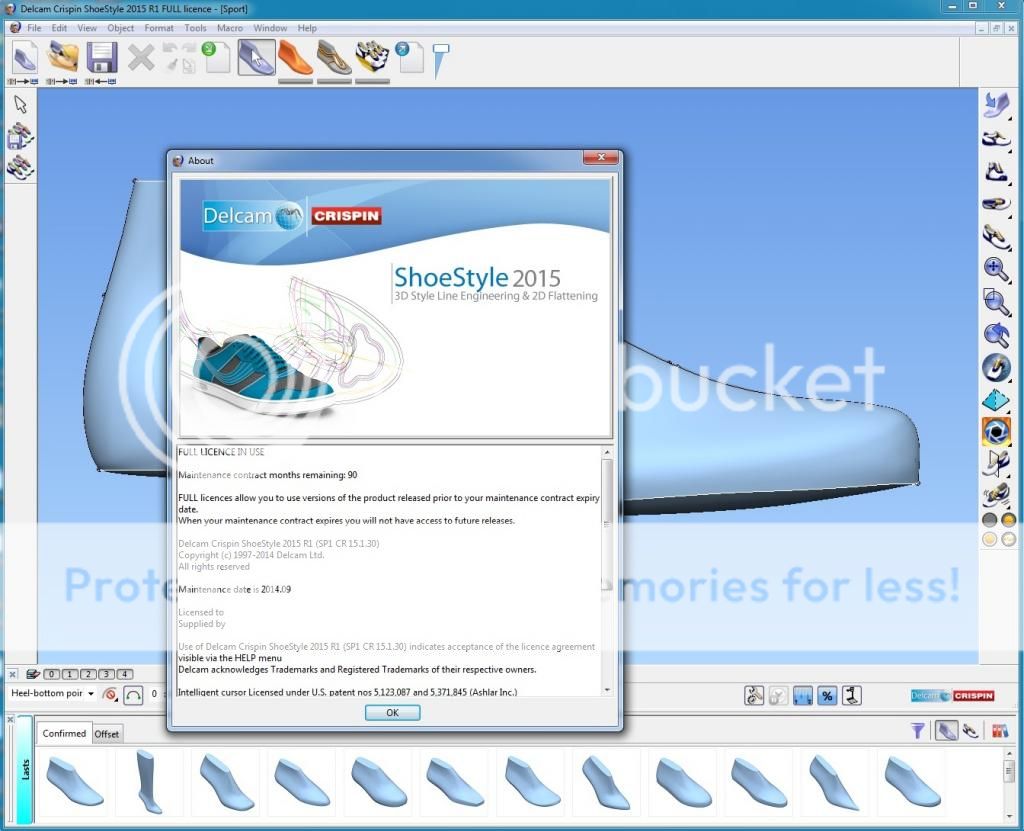The width and height of the screenshot is (1024, 831).
Task: Select the arrow pointer tool
Action: click(x=20, y=105)
